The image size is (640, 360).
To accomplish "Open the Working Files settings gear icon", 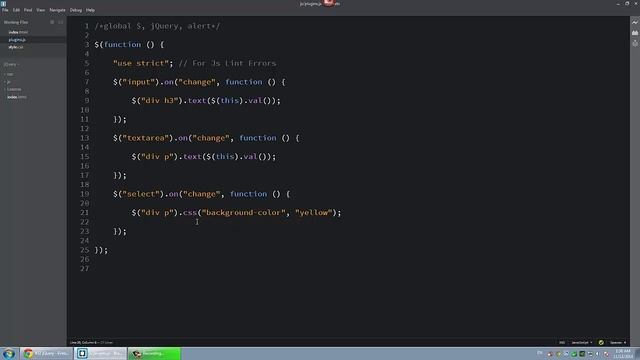I will coord(52,22).
